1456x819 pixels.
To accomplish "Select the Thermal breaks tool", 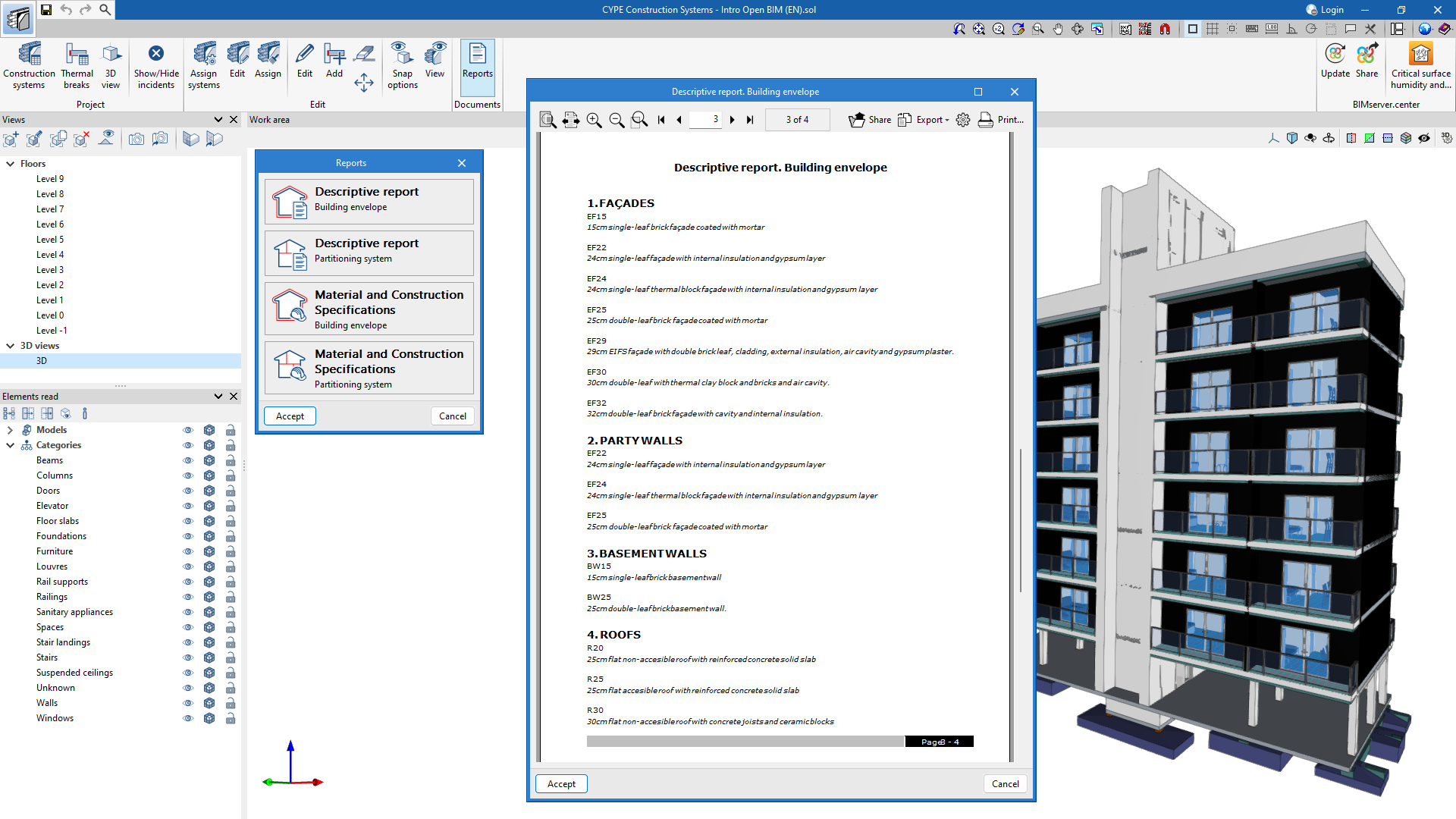I will pyautogui.click(x=77, y=66).
